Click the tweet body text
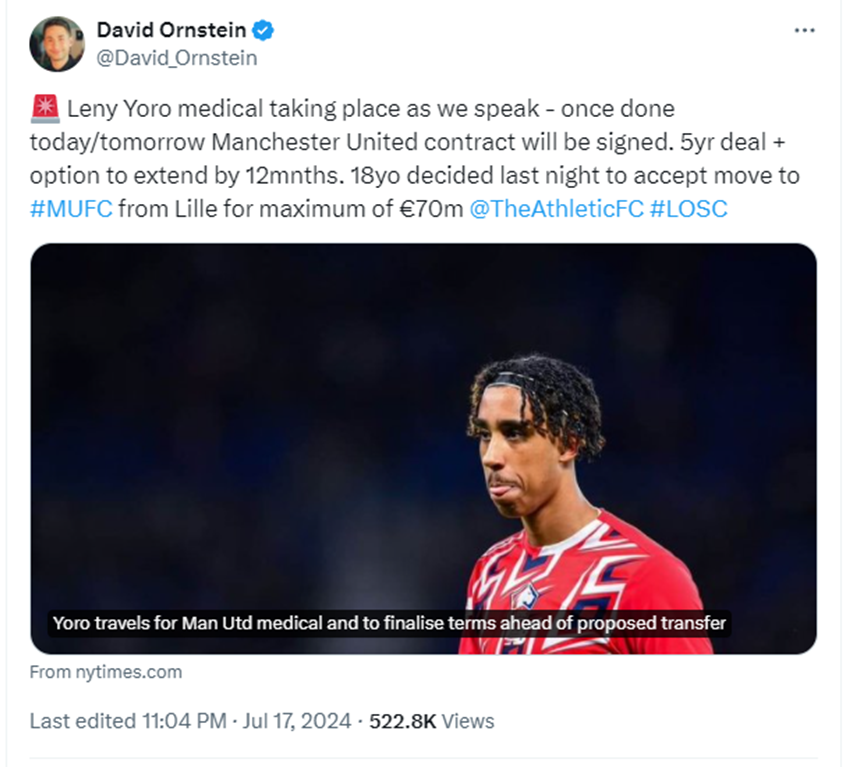The image size is (862, 767). coord(415,159)
